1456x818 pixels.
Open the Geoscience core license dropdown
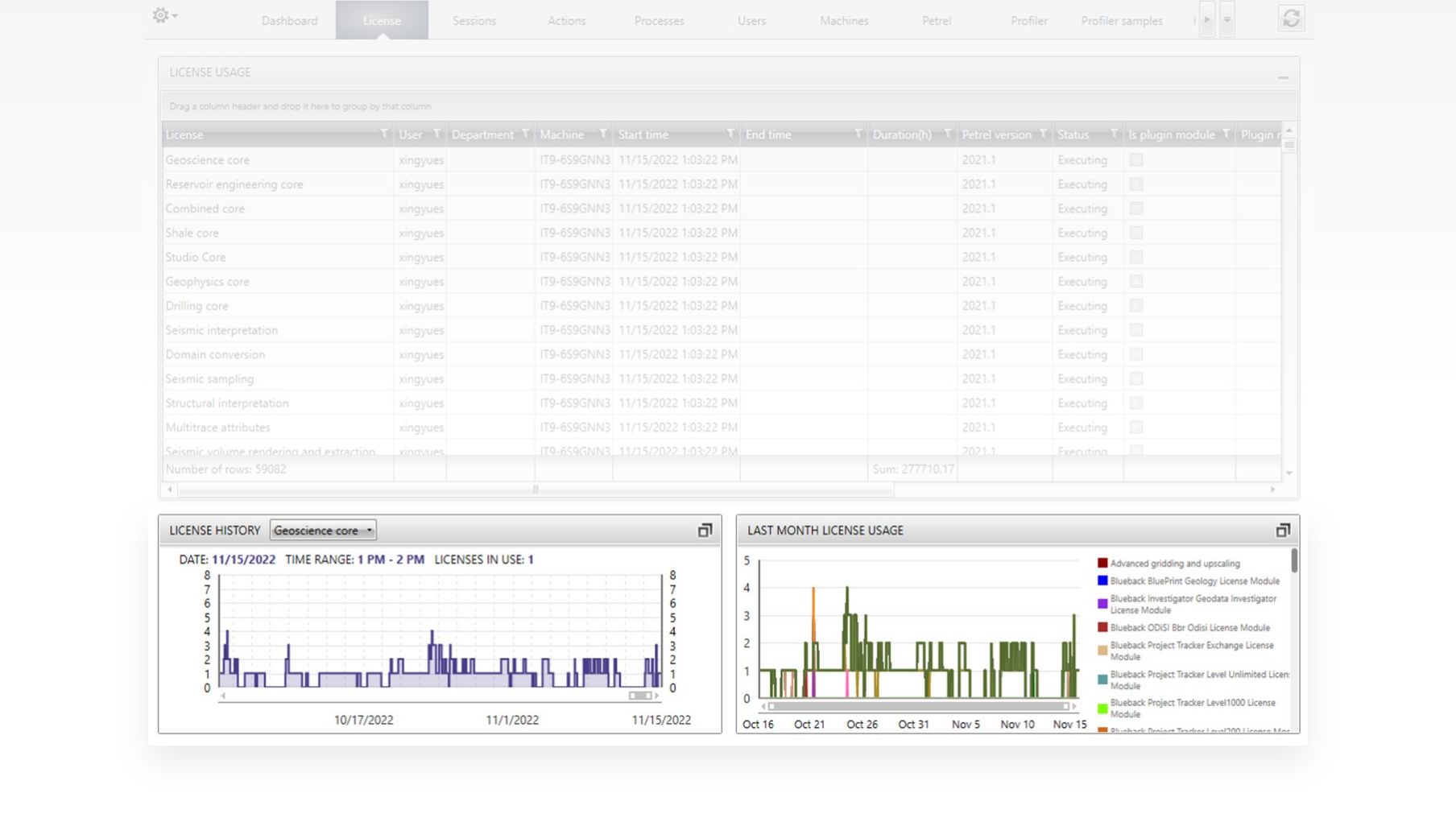tap(323, 531)
